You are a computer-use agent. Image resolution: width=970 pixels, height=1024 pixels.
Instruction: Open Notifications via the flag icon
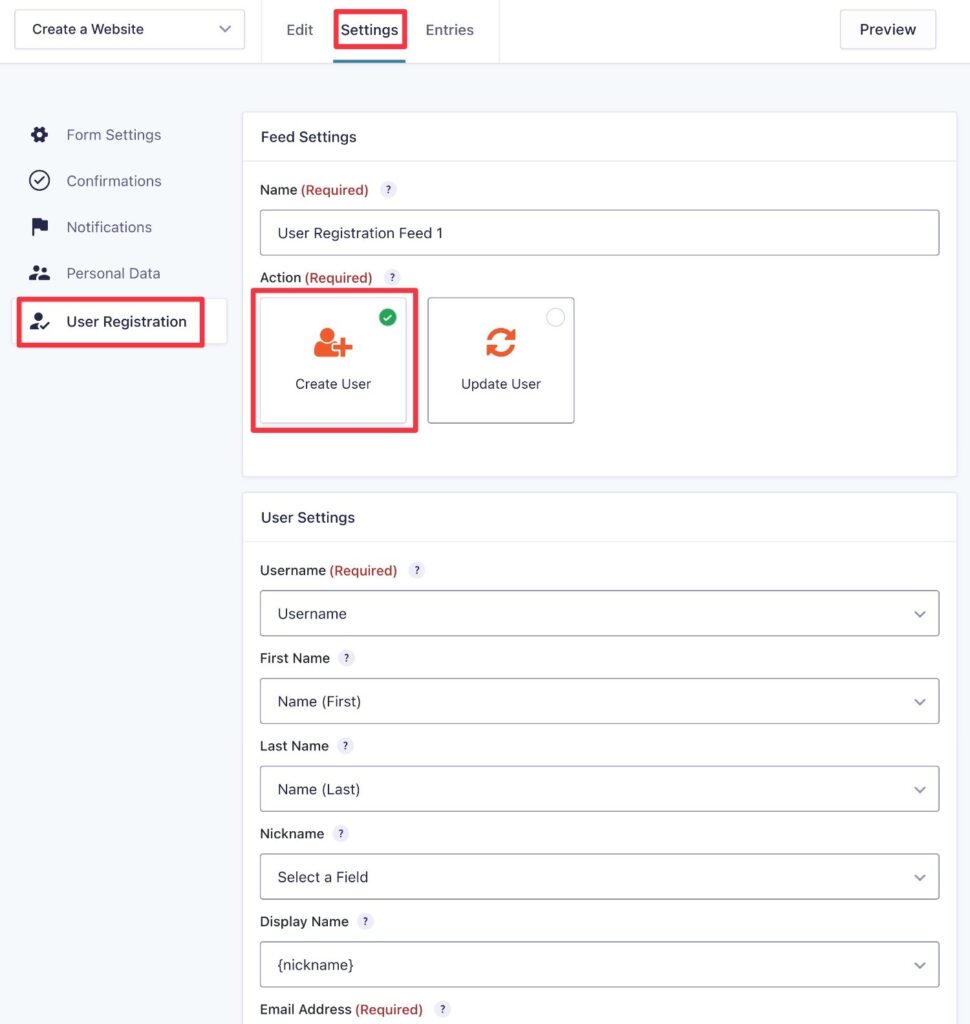point(40,227)
